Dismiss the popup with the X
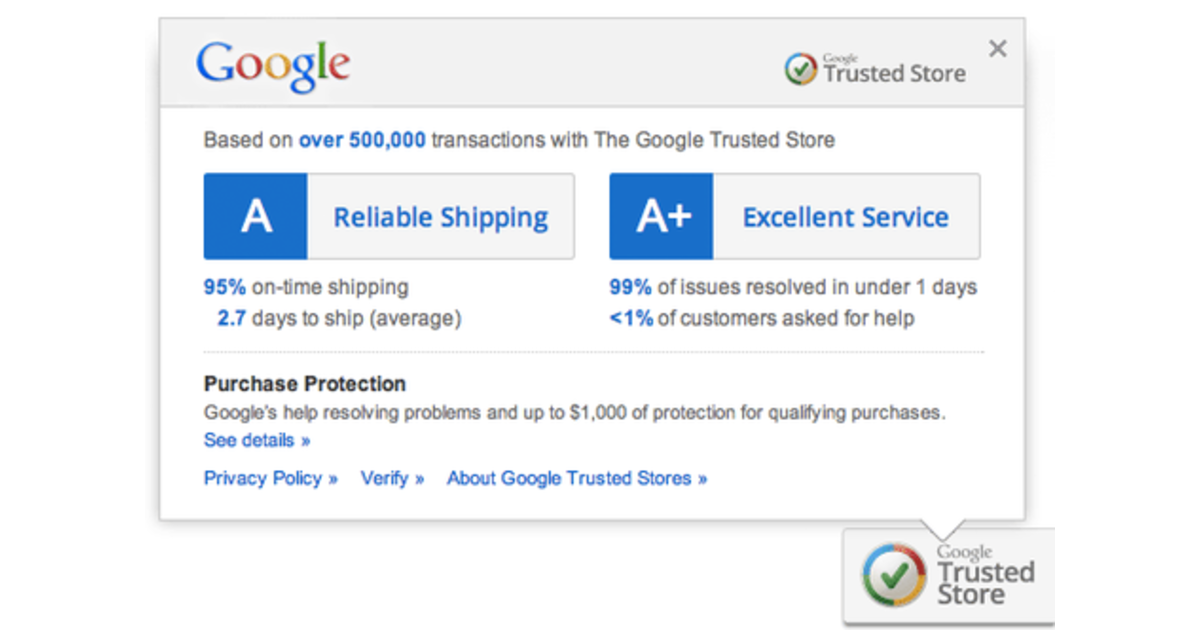The image size is (1200, 630). (x=997, y=48)
